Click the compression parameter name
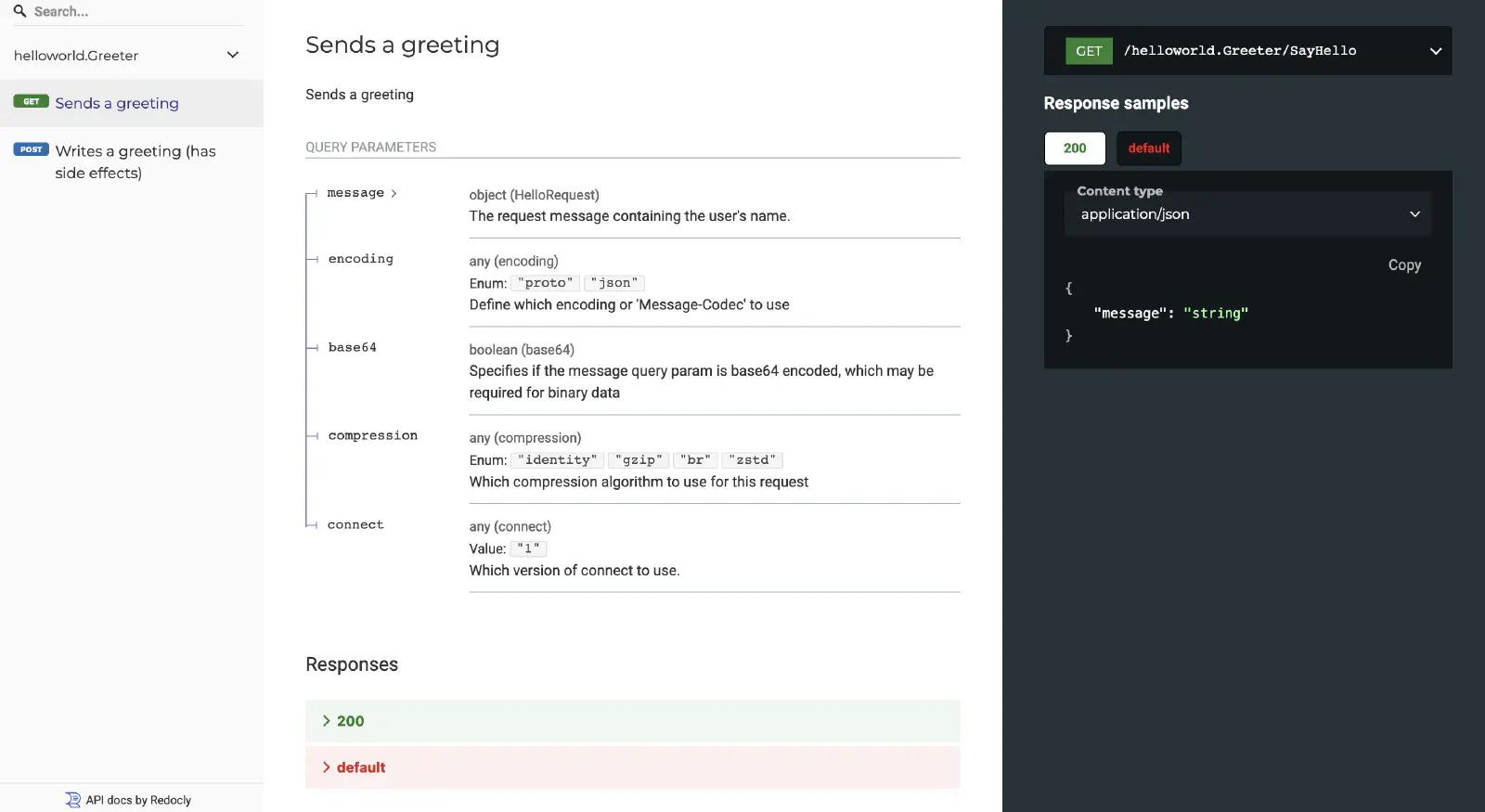Viewport: 1485px width, 812px height. tap(373, 435)
